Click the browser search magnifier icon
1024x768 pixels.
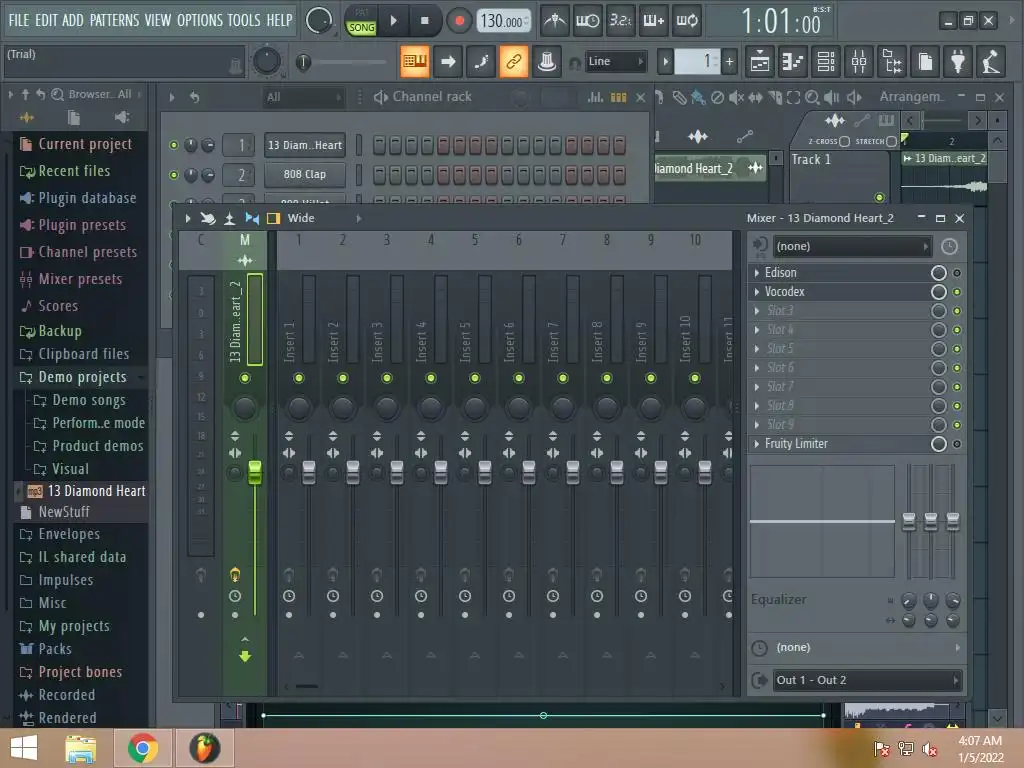tap(57, 94)
